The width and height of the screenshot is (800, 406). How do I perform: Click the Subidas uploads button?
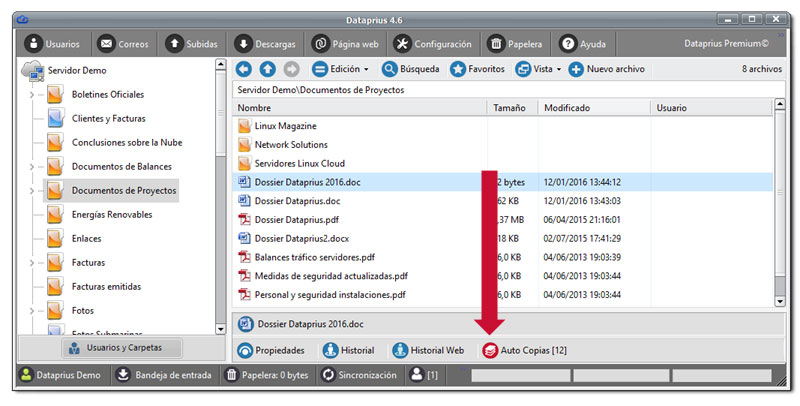coord(192,44)
